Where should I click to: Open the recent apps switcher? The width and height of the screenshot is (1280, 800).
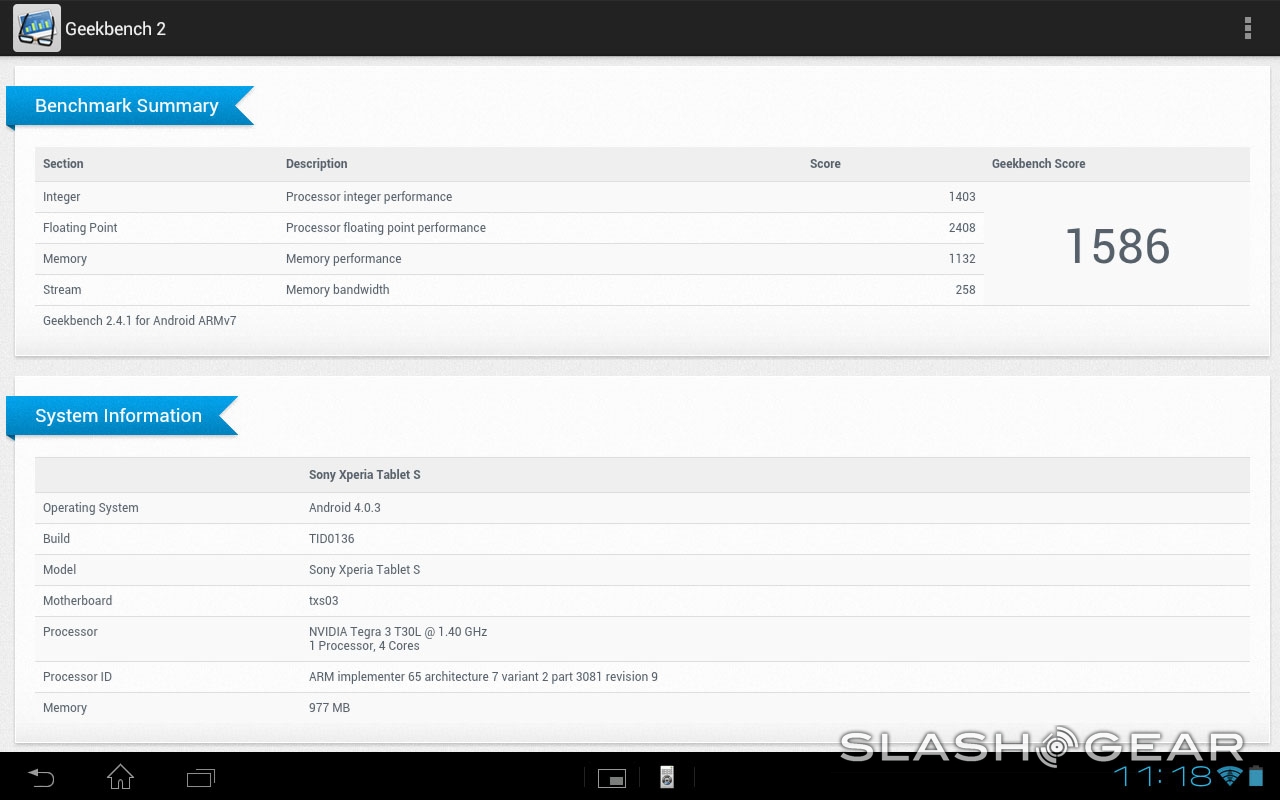tap(200, 777)
